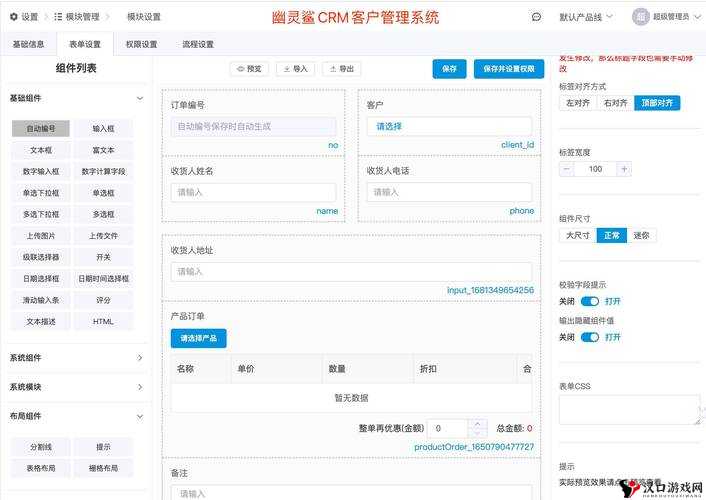Click 模块管理 breadcrumb
The width and height of the screenshot is (706, 500).
tap(82, 17)
